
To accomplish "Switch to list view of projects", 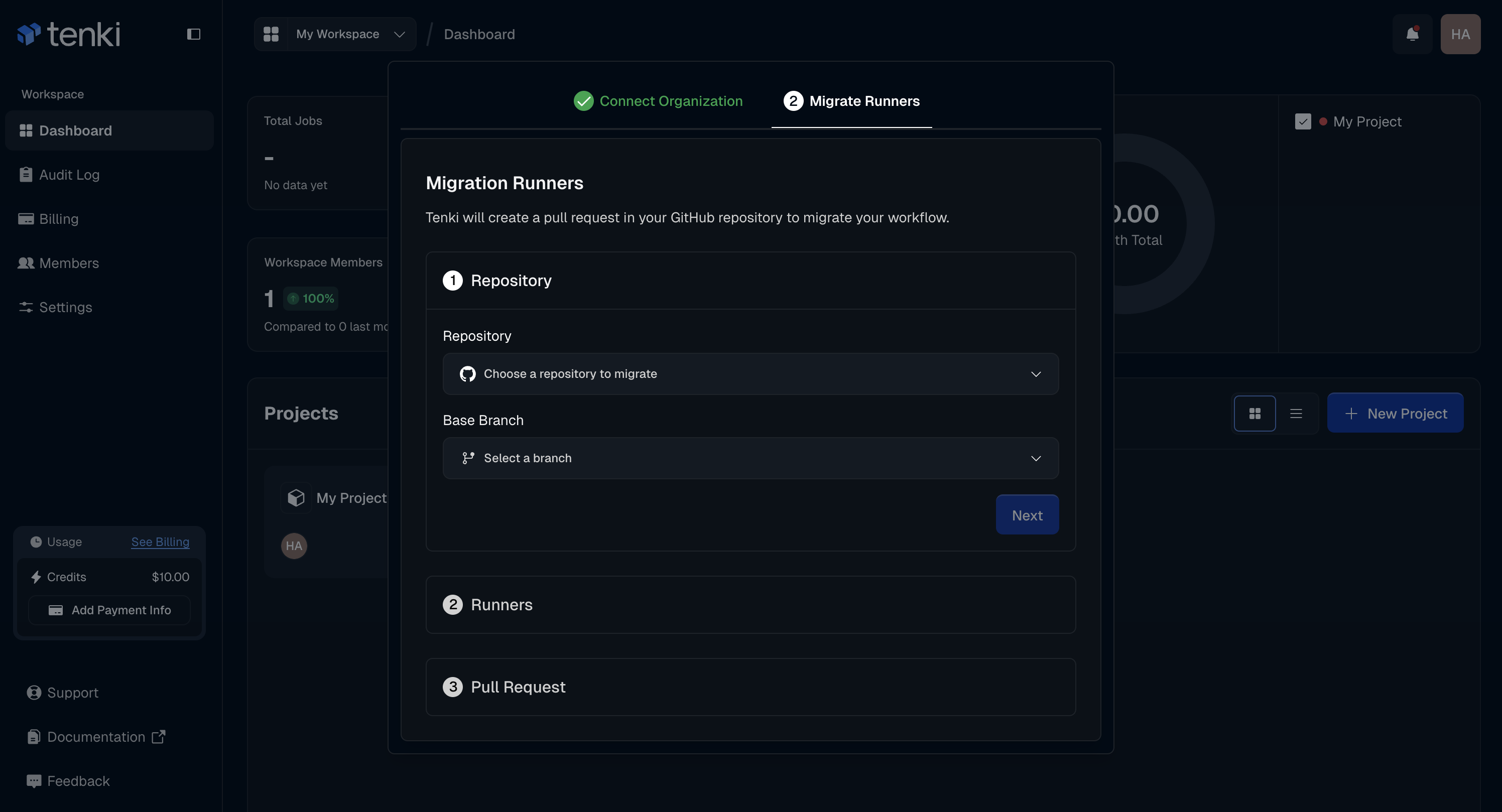I will point(1296,414).
